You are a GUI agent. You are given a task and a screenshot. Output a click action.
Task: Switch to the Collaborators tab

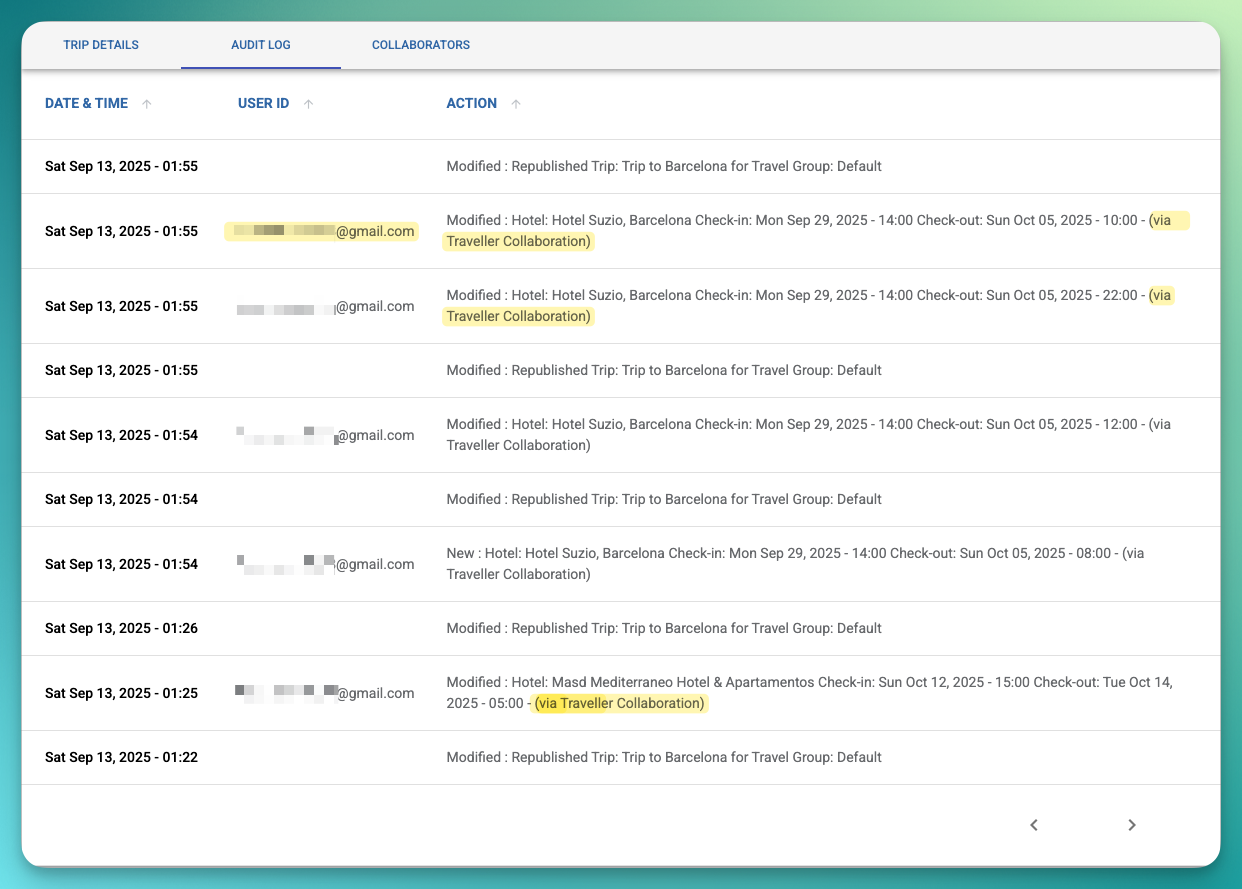420,45
